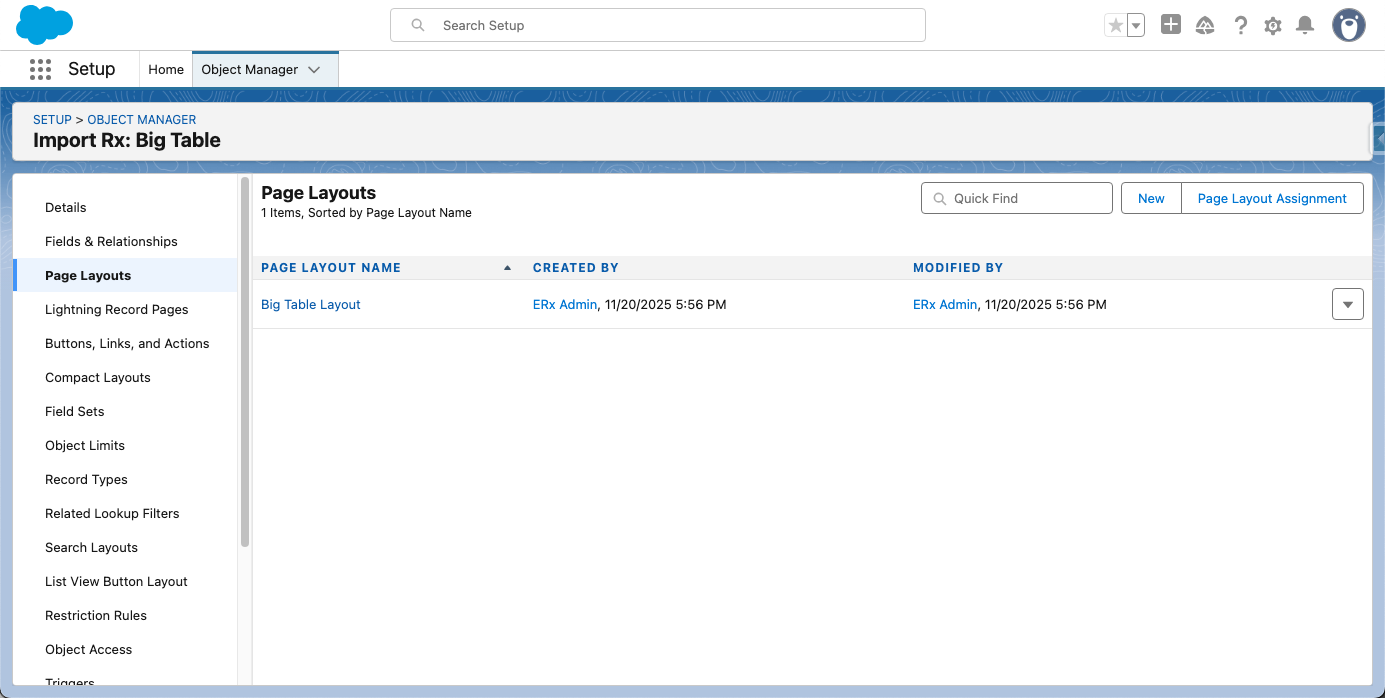Click the Salesforce cloud logo
The height and width of the screenshot is (698, 1385).
coord(45,25)
